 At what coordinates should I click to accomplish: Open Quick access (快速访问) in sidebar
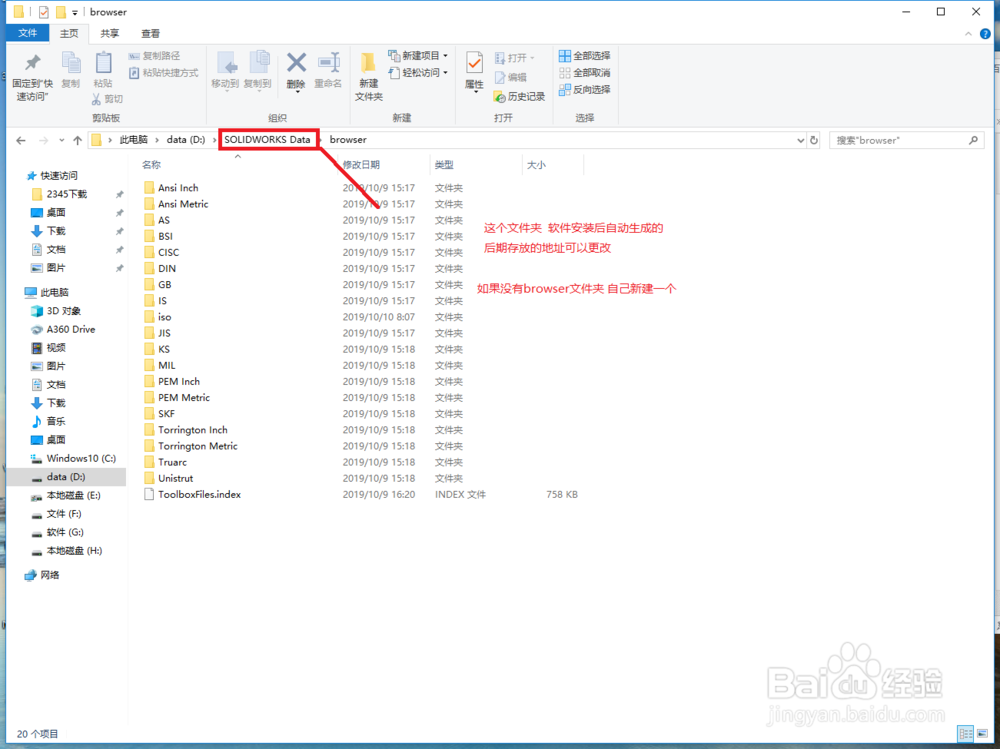(59, 175)
